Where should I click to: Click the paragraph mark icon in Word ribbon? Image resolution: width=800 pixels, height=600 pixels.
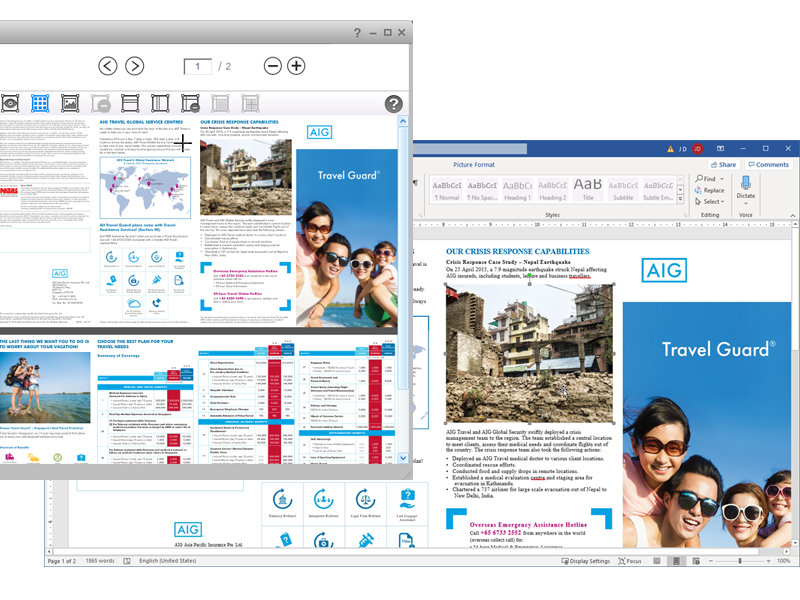tap(415, 183)
